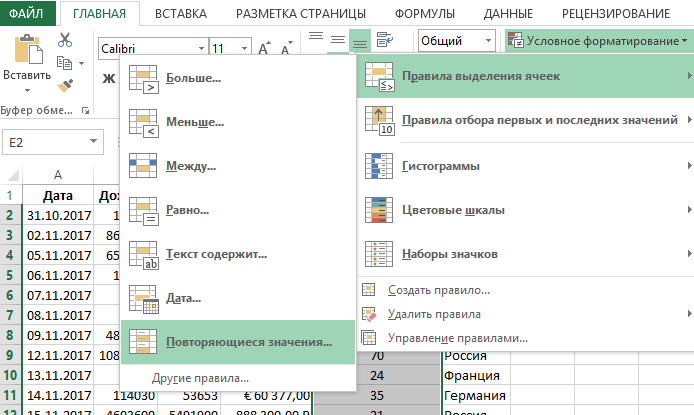Screen dimensions: 694x415
Task: Click Создать правило... entry
Action: click(x=526, y=290)
